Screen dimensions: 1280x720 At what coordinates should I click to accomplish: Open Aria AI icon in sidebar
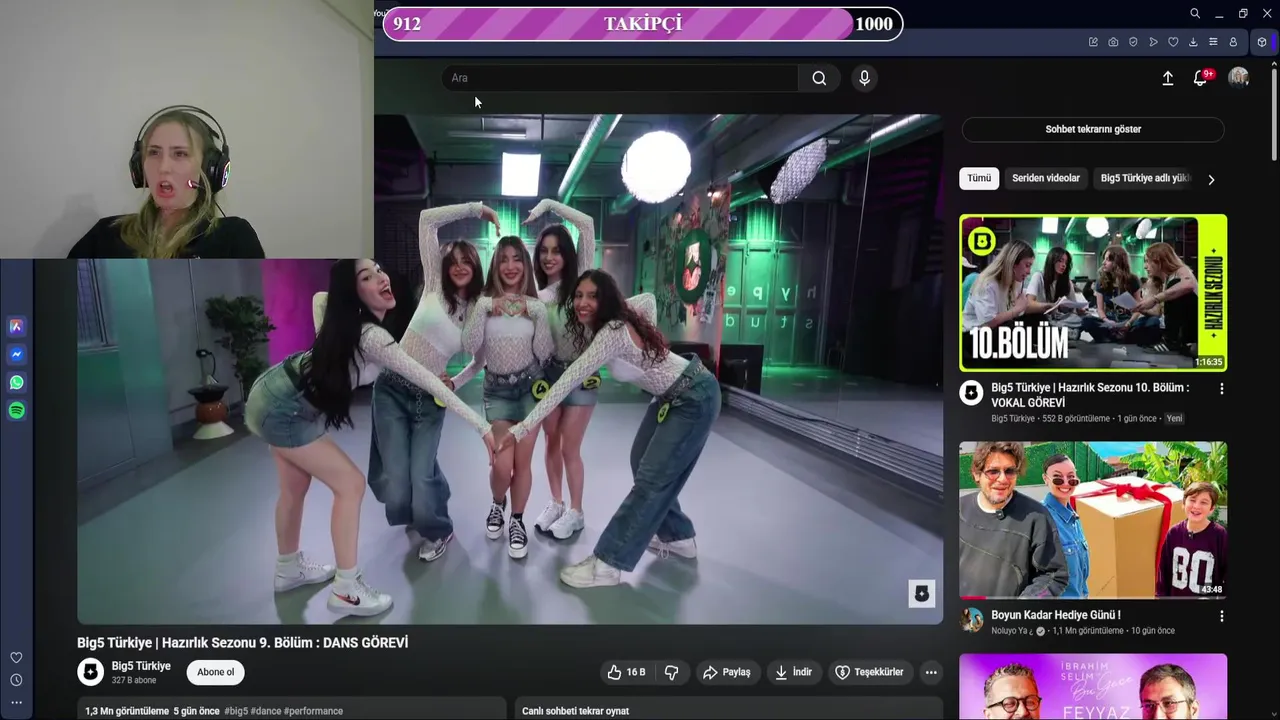16,326
